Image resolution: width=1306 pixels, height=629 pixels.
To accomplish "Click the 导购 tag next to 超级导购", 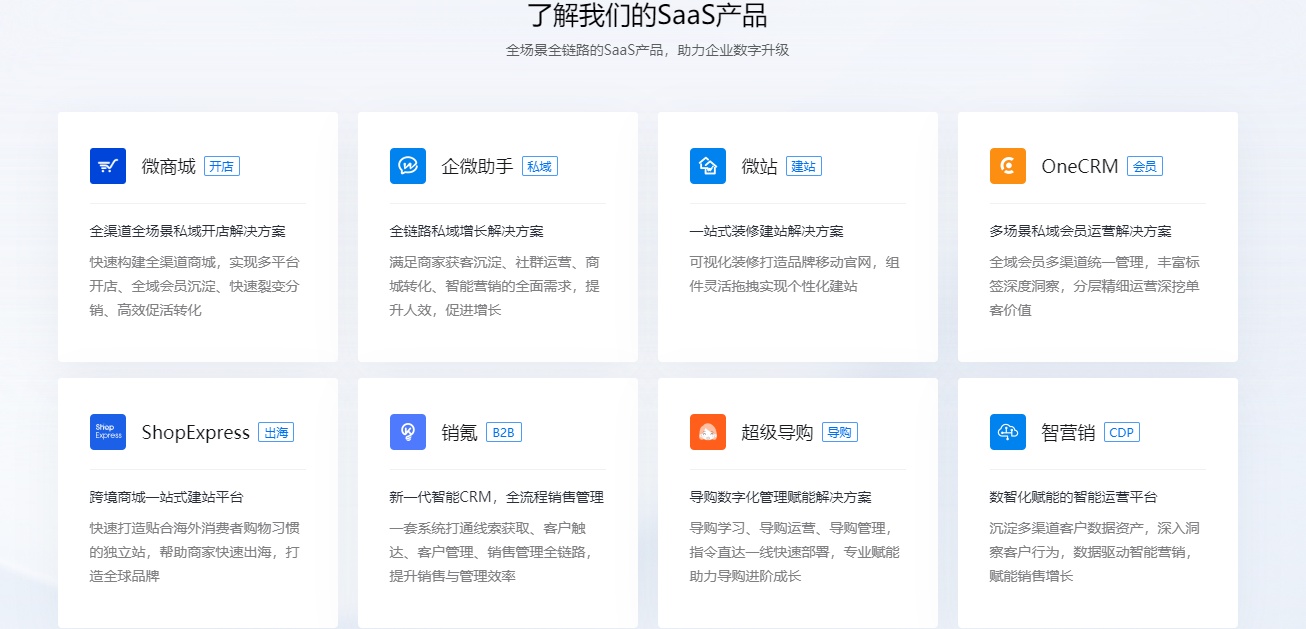I will coord(840,432).
